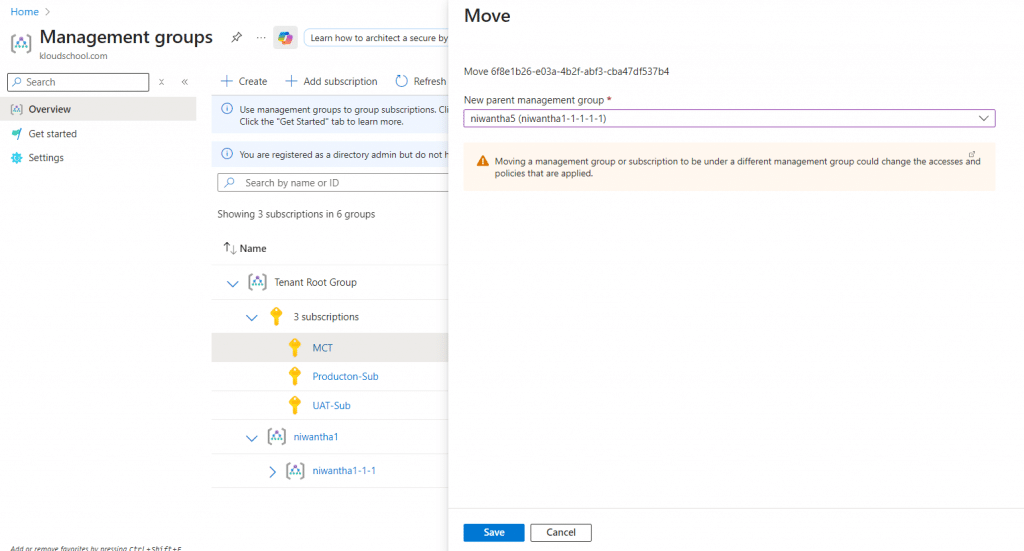
Task: Open New parent management group dropdown
Action: point(729,119)
